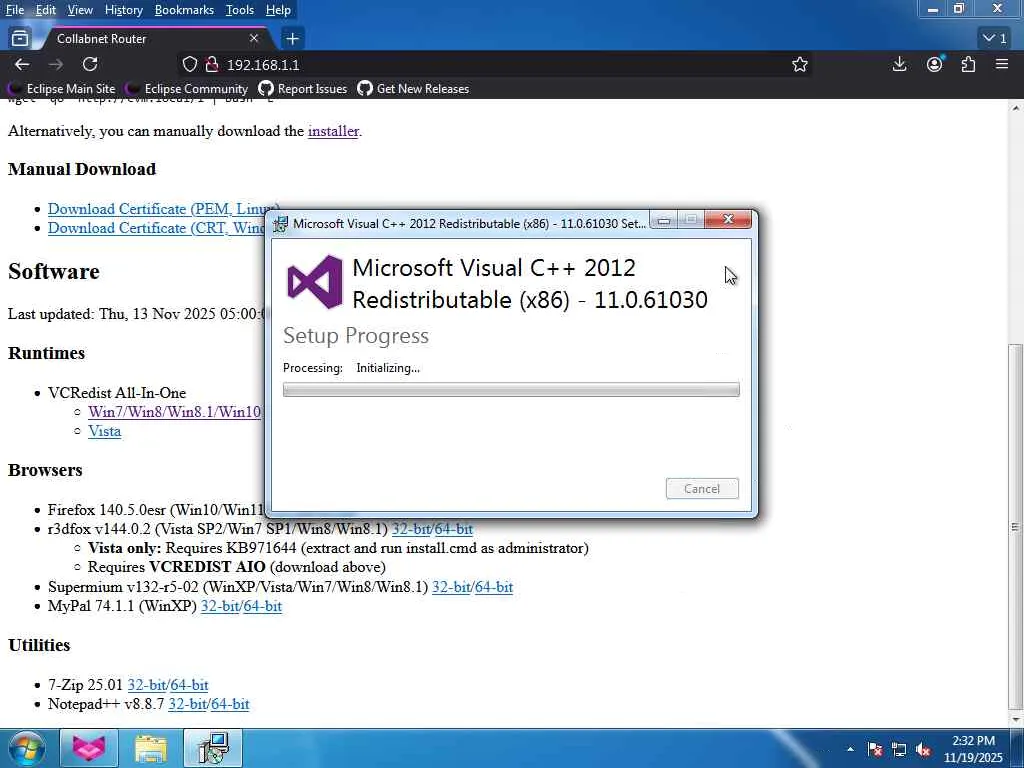The height and width of the screenshot is (768, 1024).
Task: Open the Tools menu
Action: tap(240, 10)
